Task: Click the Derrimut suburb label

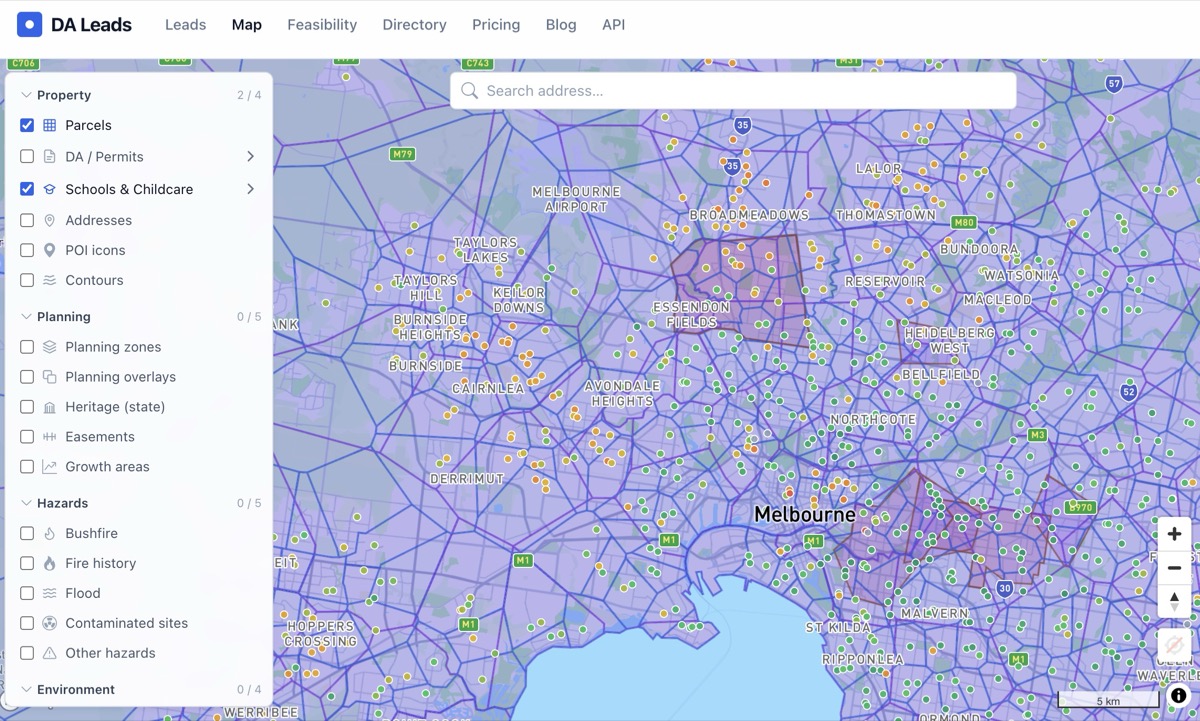Action: [467, 480]
